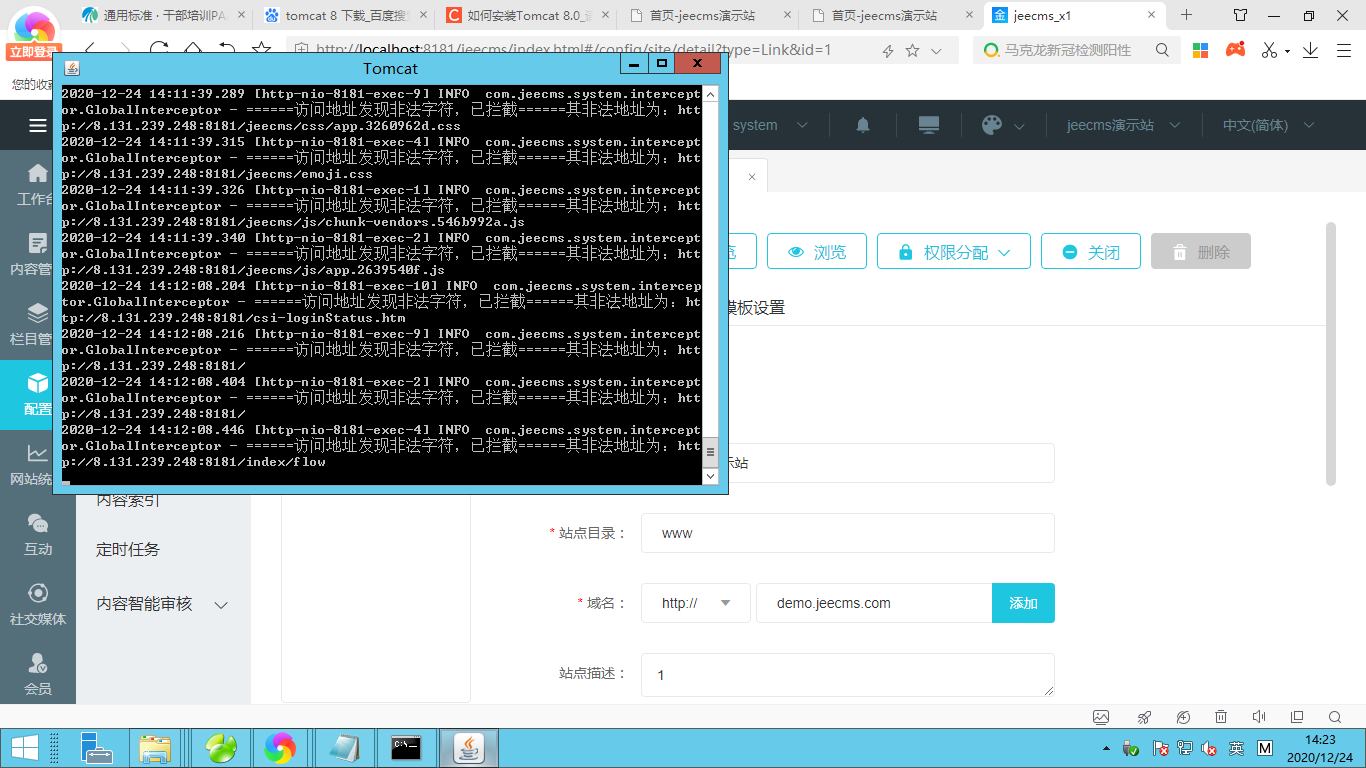Image resolution: width=1366 pixels, height=768 pixels.
Task: Open the browser scissors screenshot tool
Action: pyautogui.click(x=1269, y=50)
